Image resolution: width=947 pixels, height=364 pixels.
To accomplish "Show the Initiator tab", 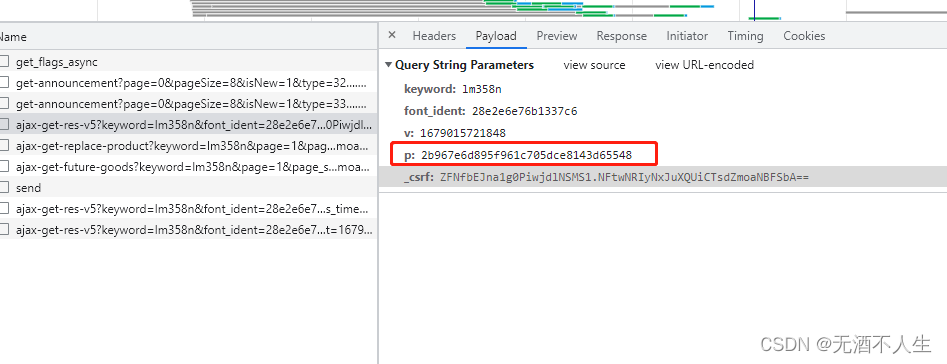I will pos(687,36).
